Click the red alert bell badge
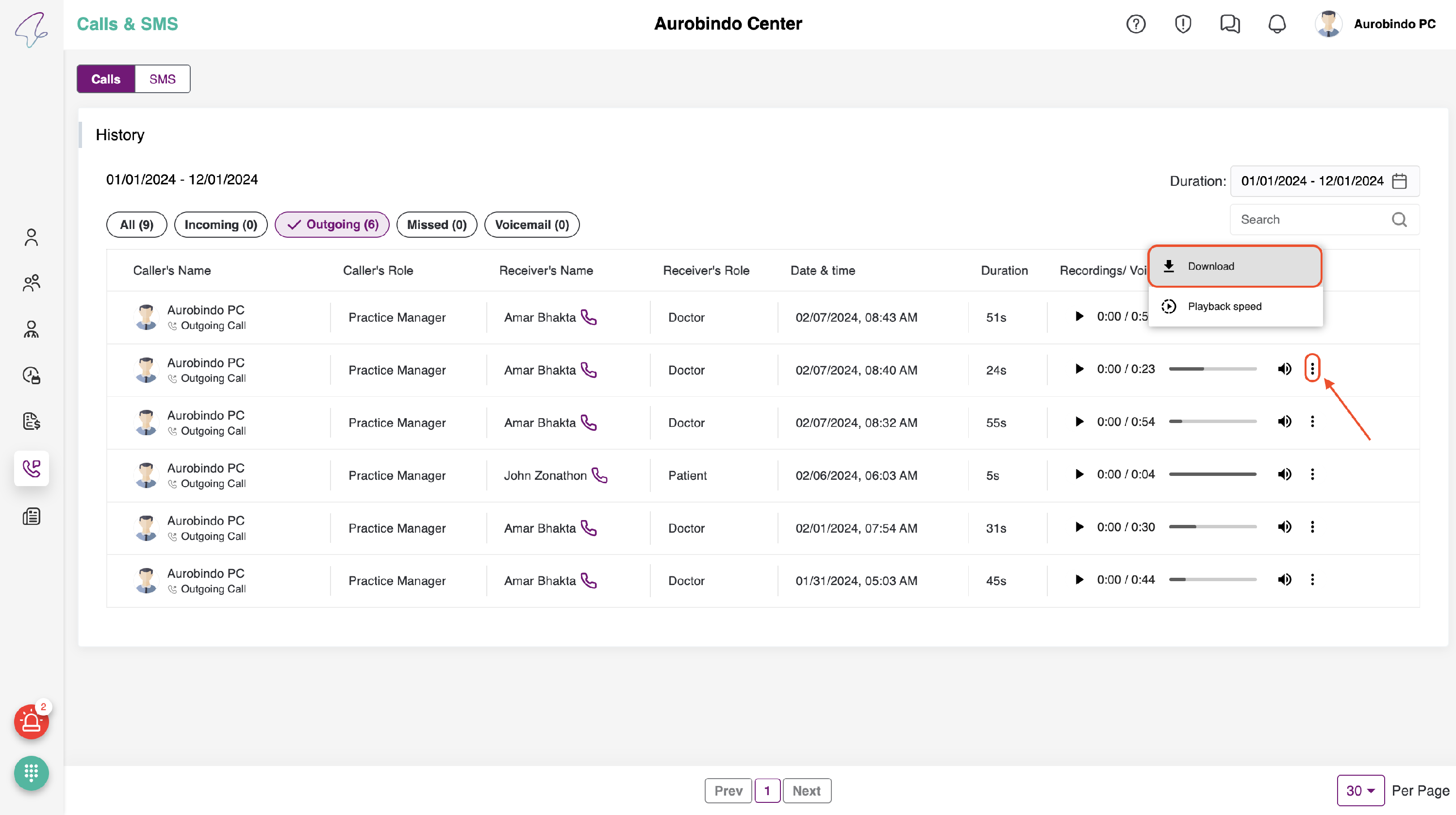Viewport: 1456px width, 815px height. click(31, 721)
